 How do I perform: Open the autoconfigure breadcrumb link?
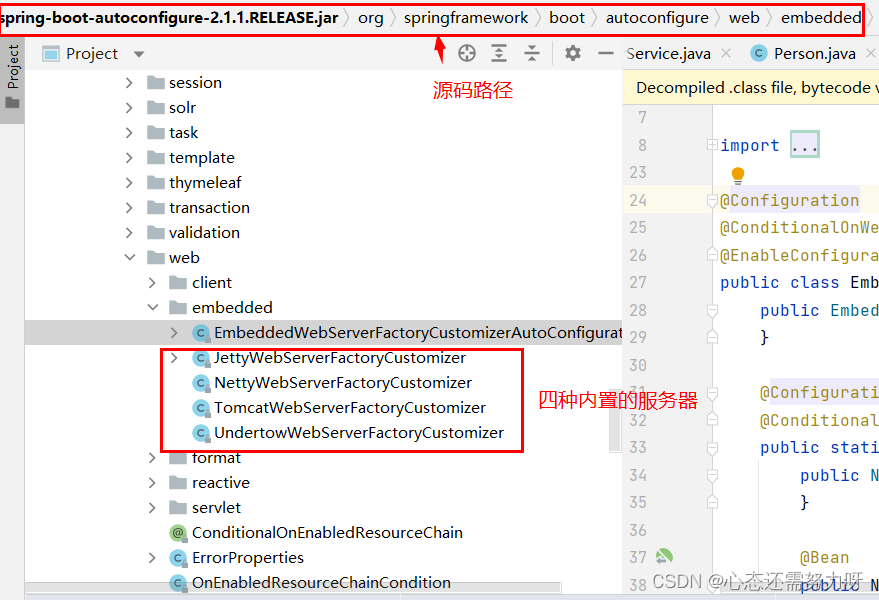pyautogui.click(x=657, y=17)
